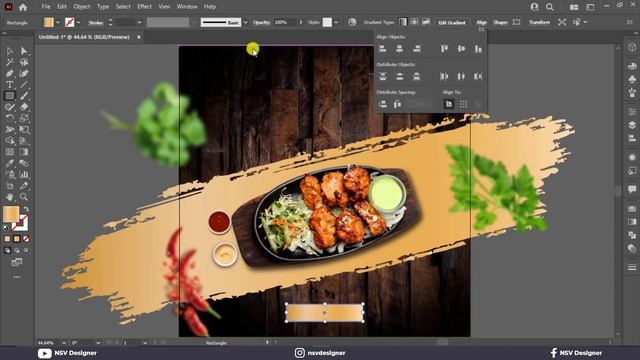Select the Type tool

coord(10,84)
